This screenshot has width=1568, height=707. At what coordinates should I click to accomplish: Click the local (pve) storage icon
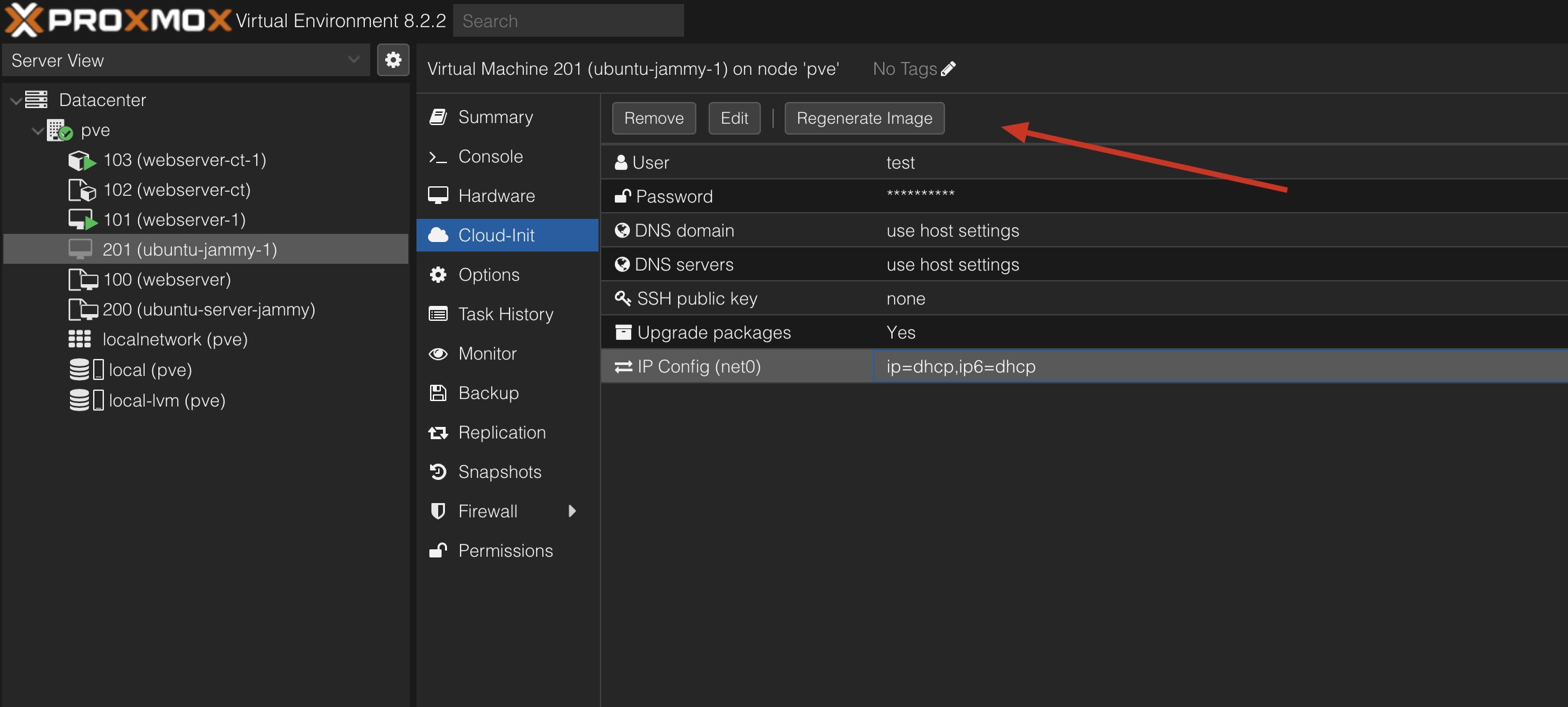coord(86,370)
